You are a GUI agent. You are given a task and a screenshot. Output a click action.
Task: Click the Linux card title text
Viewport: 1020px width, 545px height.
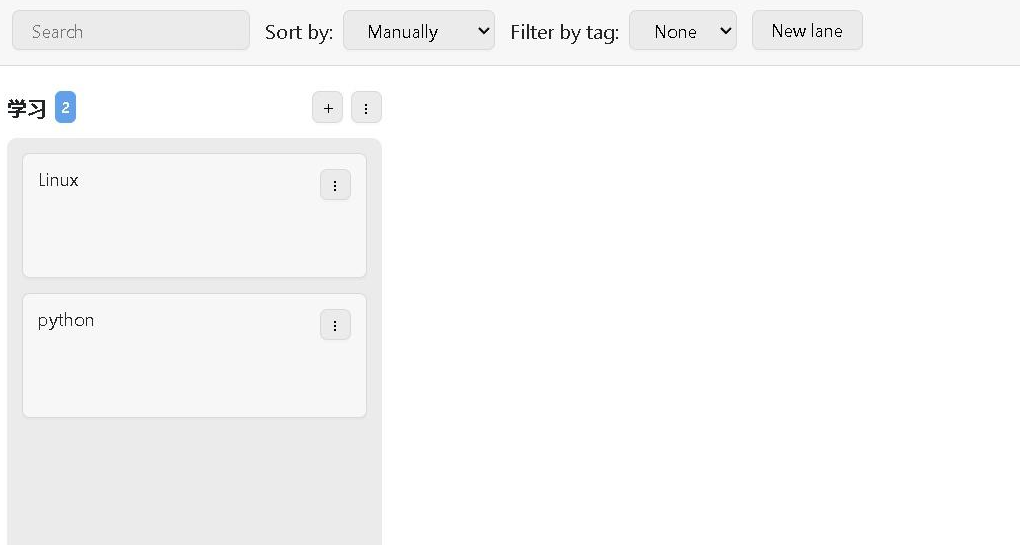click(58, 180)
